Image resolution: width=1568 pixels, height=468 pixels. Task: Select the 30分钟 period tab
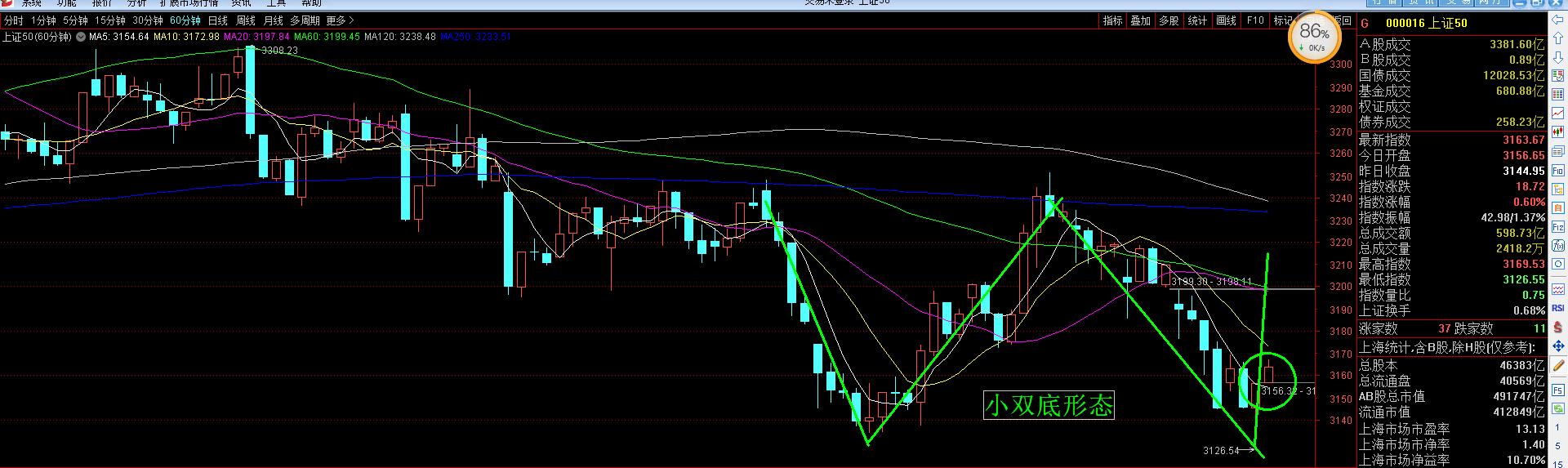coord(148,20)
